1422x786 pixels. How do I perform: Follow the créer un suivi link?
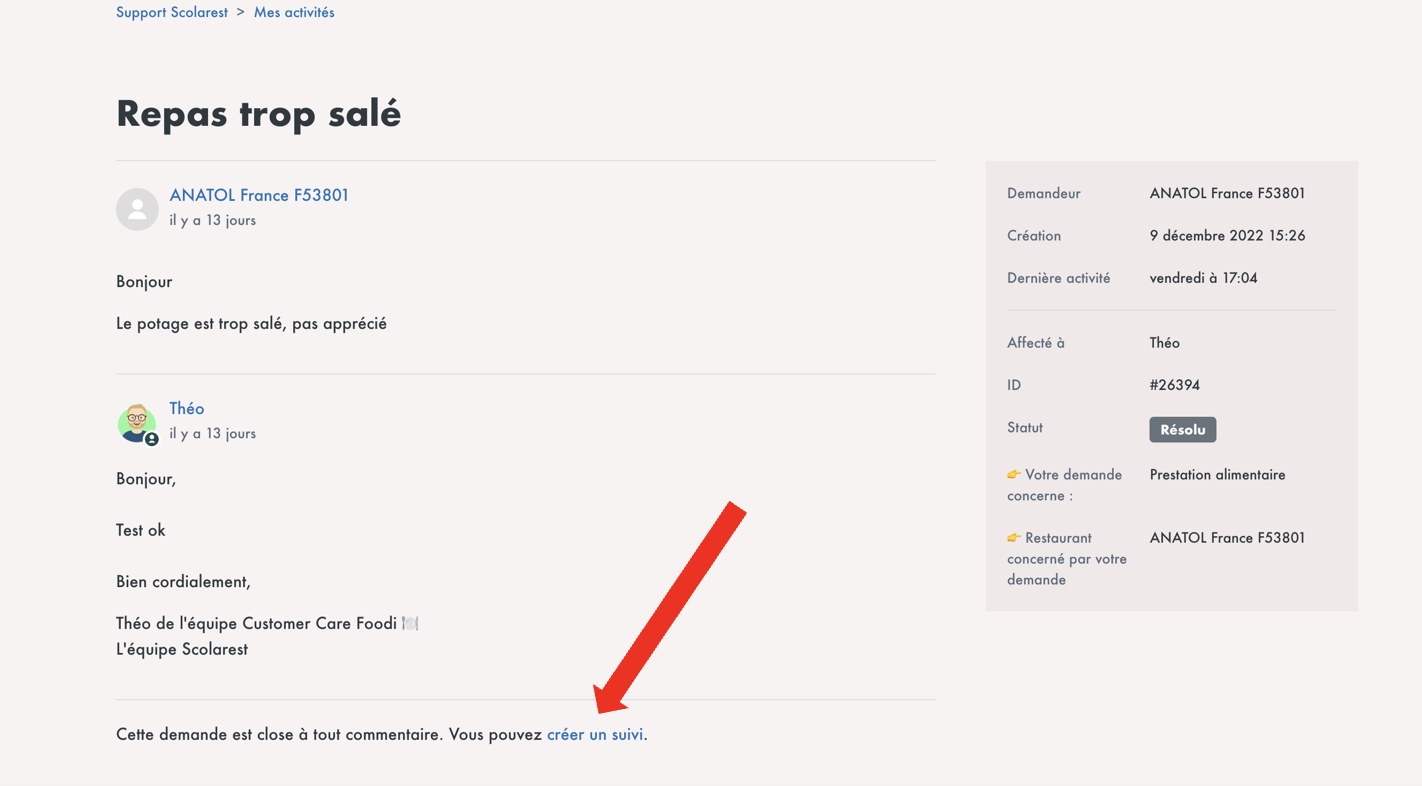coord(595,734)
